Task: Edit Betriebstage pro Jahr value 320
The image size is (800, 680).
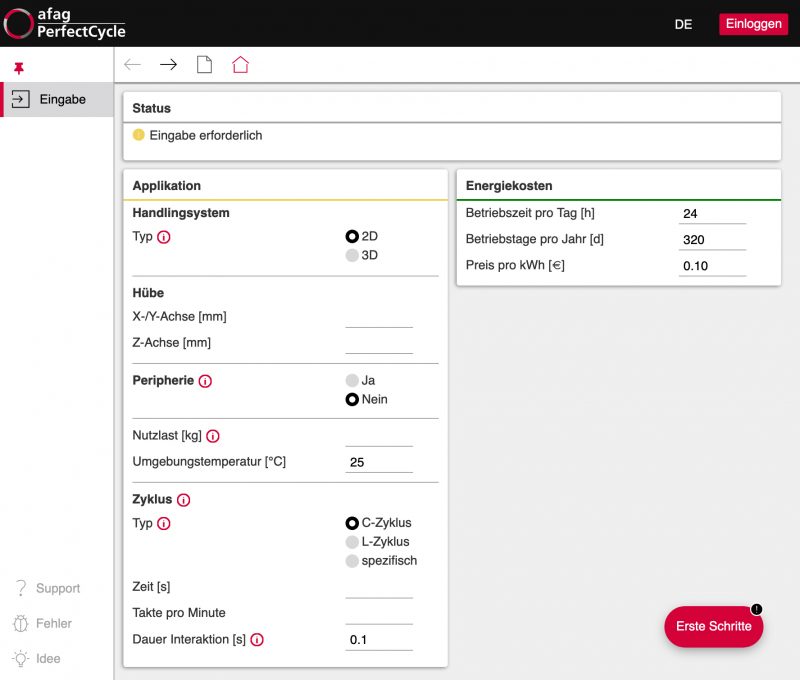Action: [712, 240]
